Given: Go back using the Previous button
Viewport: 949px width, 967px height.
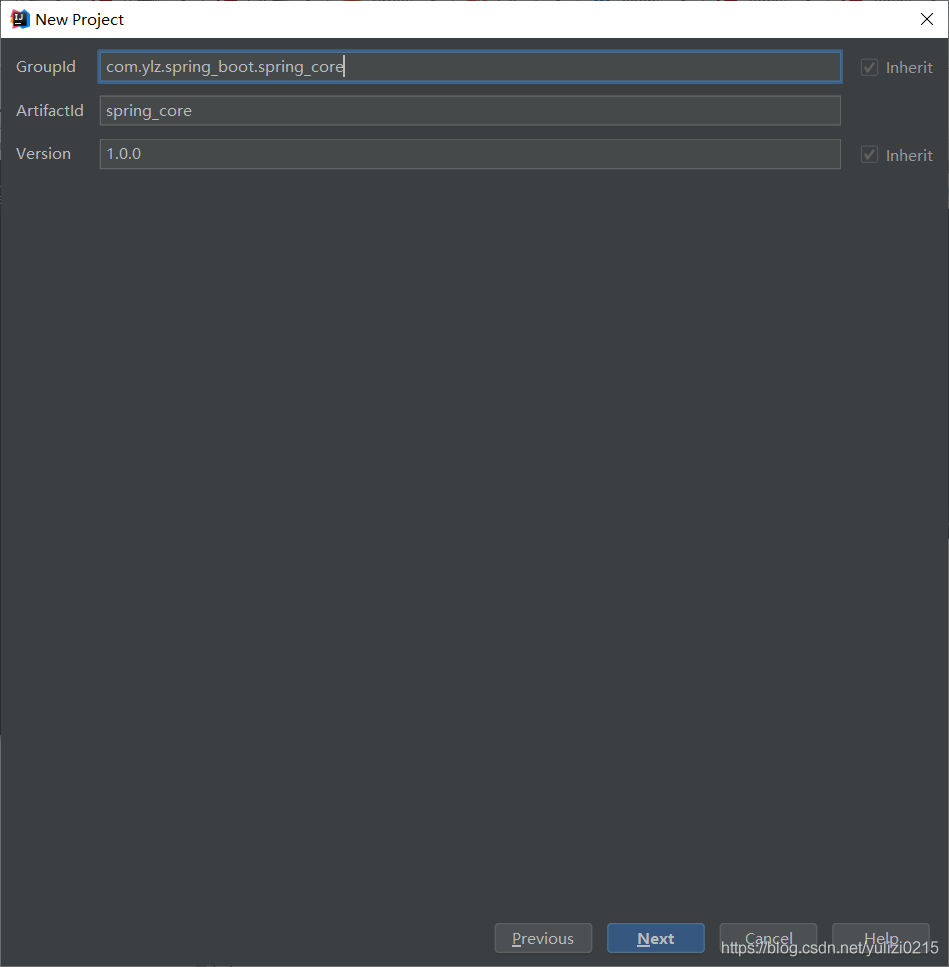Looking at the screenshot, I should pos(543,938).
